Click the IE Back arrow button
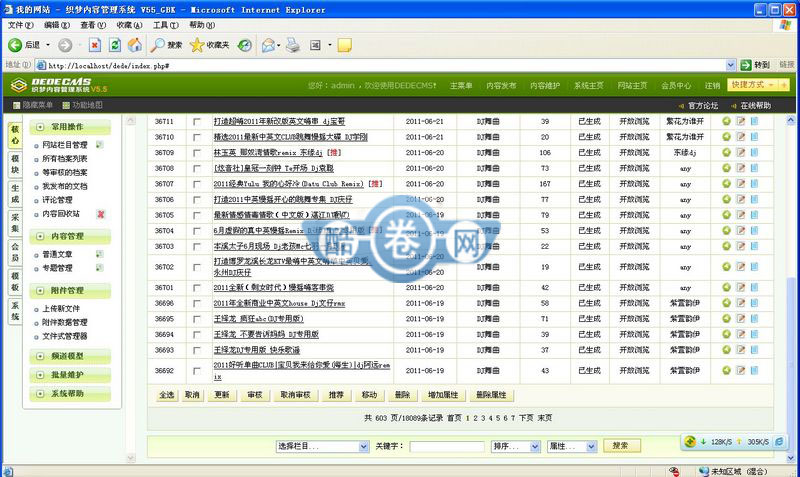800x477 pixels. 15,45
